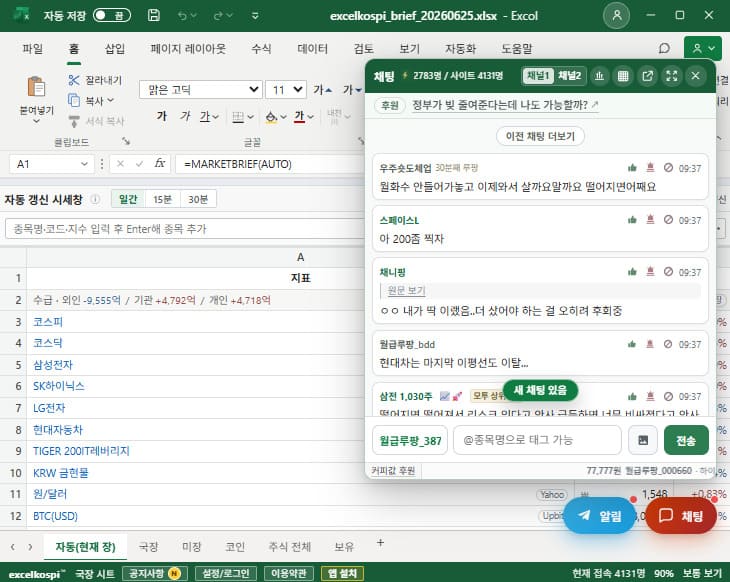Block the 채니핑 user with ban icon
The image size is (730, 582).
click(668, 271)
